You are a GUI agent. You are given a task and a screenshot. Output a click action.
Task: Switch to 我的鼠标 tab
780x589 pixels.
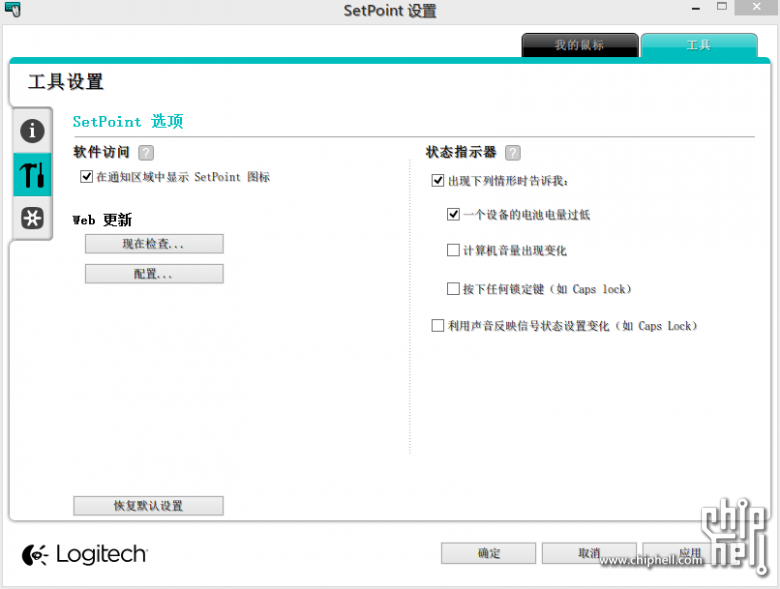(x=580, y=45)
